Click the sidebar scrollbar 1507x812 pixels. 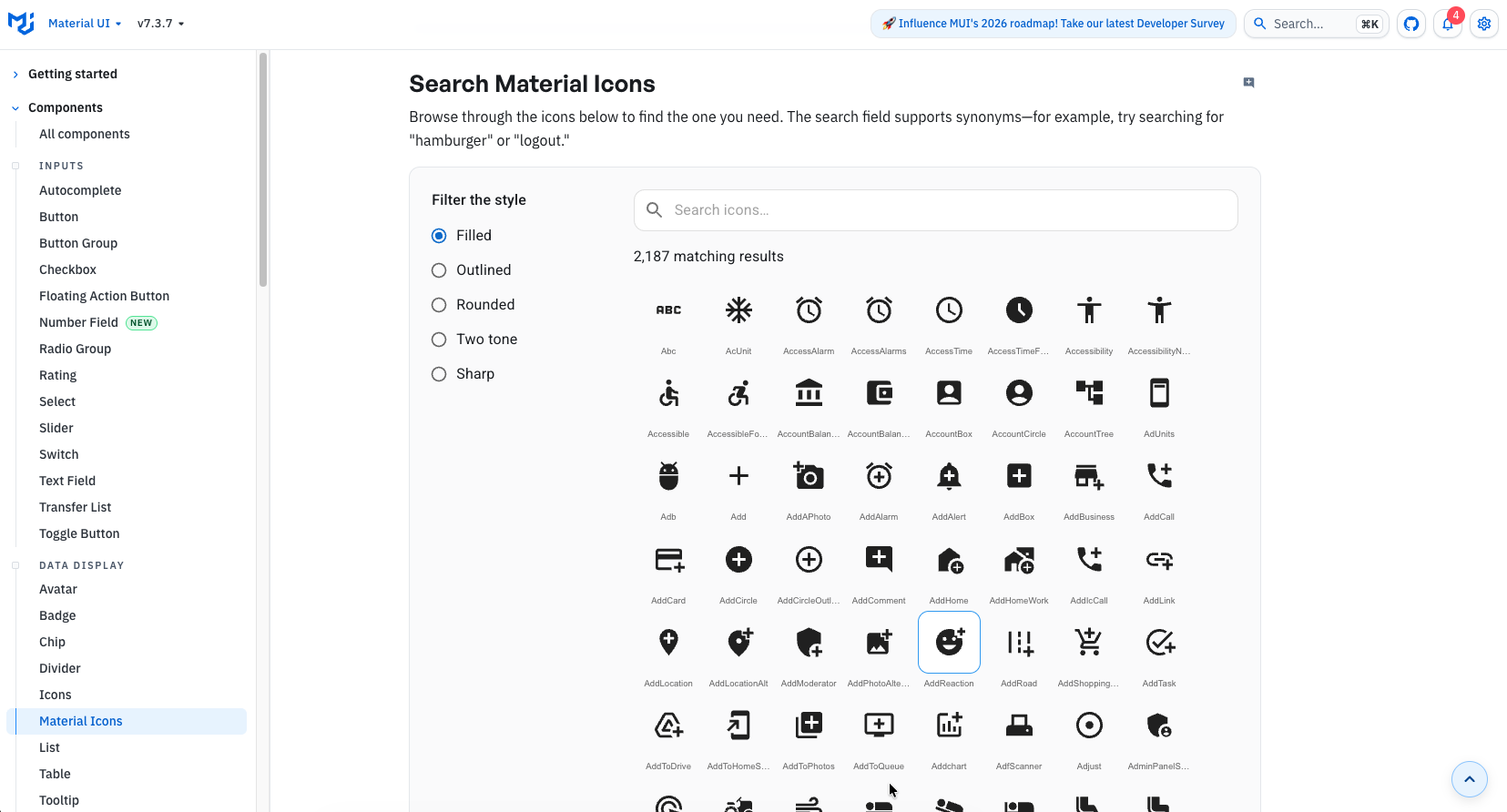(263, 170)
